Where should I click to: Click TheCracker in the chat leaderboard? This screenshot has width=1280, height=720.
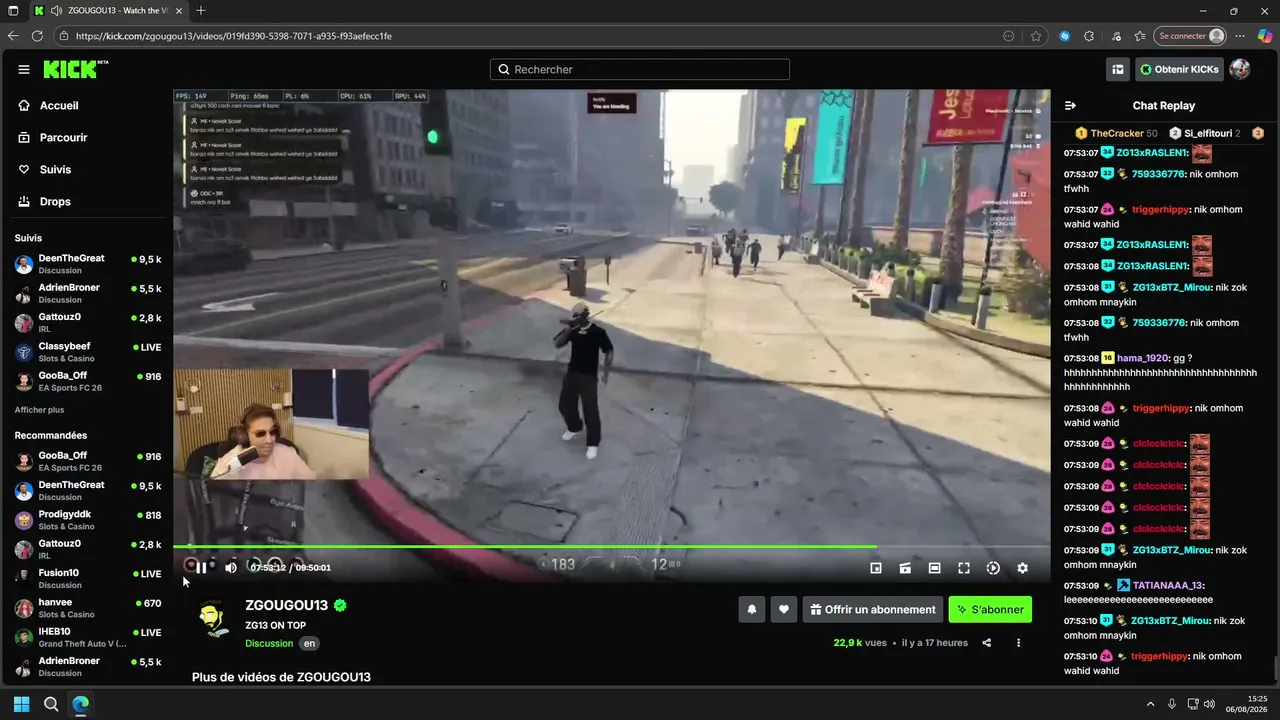coord(1116,133)
